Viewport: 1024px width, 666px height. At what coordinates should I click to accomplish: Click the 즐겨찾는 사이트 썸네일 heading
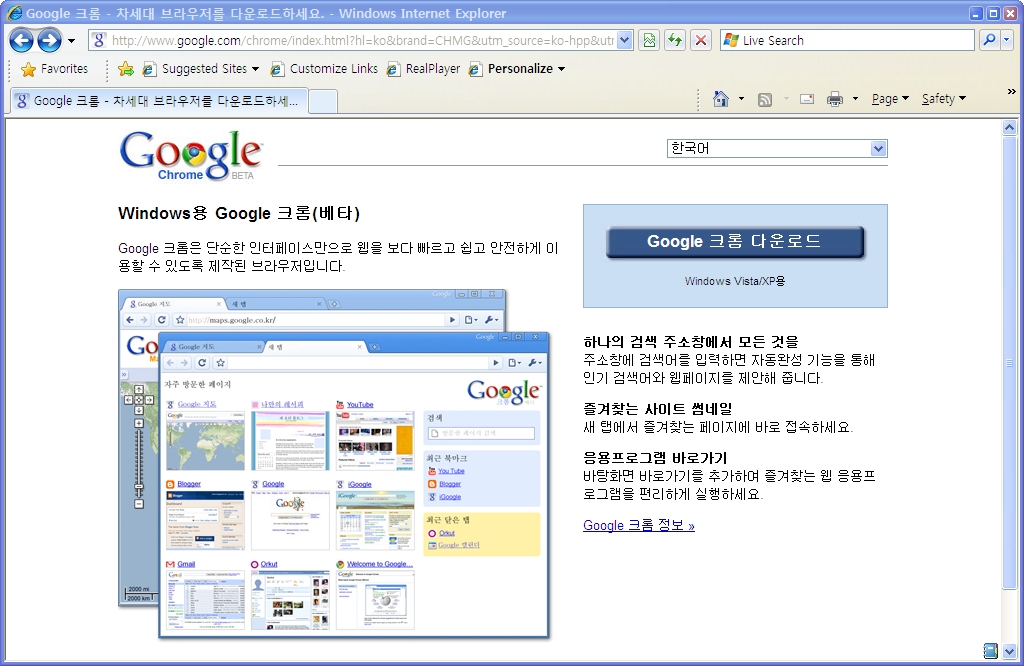[658, 409]
